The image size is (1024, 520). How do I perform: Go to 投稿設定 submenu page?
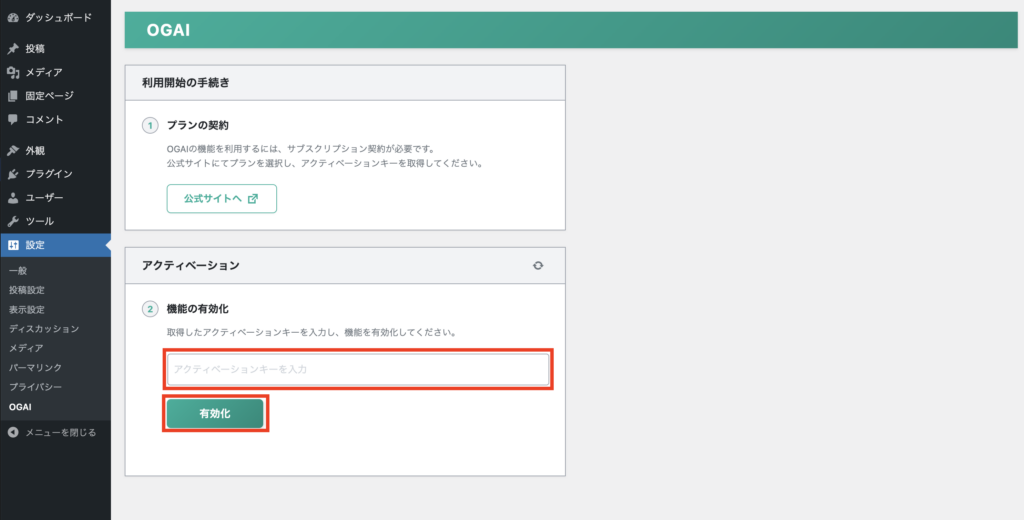[x=26, y=290]
